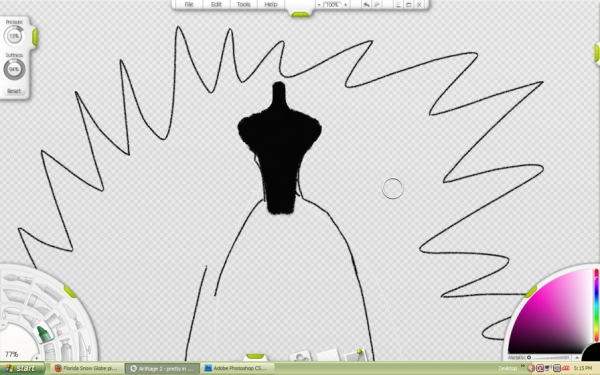Select the pencil tool in tool picker
This screenshot has width=600, height=375.
(49, 292)
